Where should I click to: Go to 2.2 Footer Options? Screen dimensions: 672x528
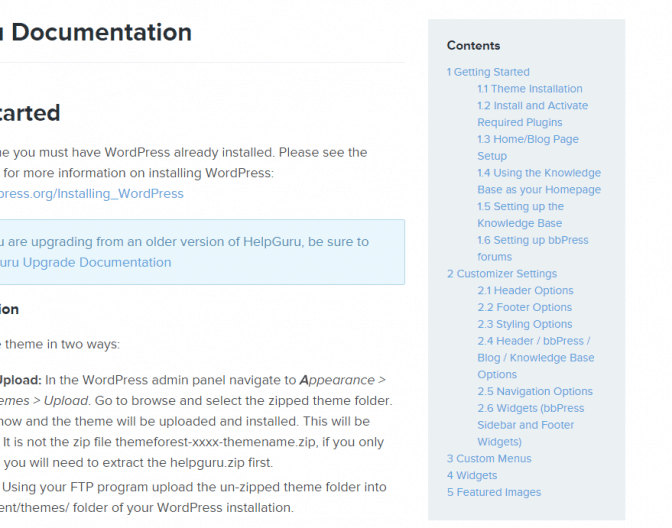coord(525,307)
